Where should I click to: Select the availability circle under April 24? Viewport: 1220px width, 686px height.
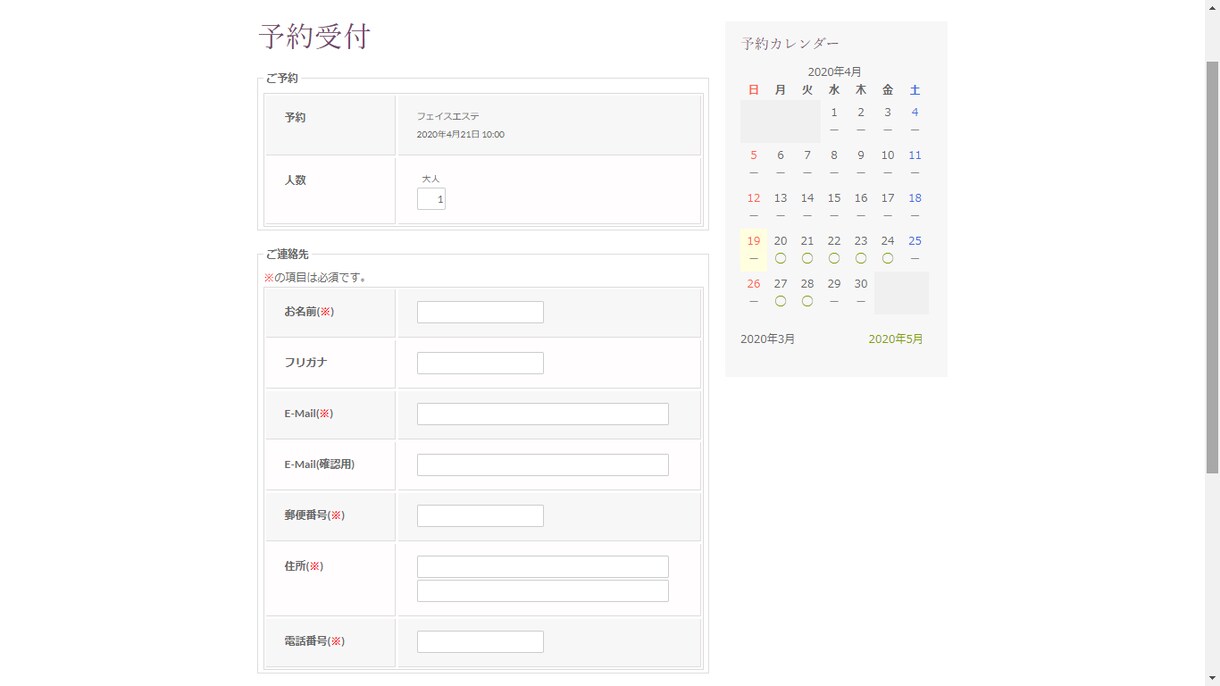point(888,258)
